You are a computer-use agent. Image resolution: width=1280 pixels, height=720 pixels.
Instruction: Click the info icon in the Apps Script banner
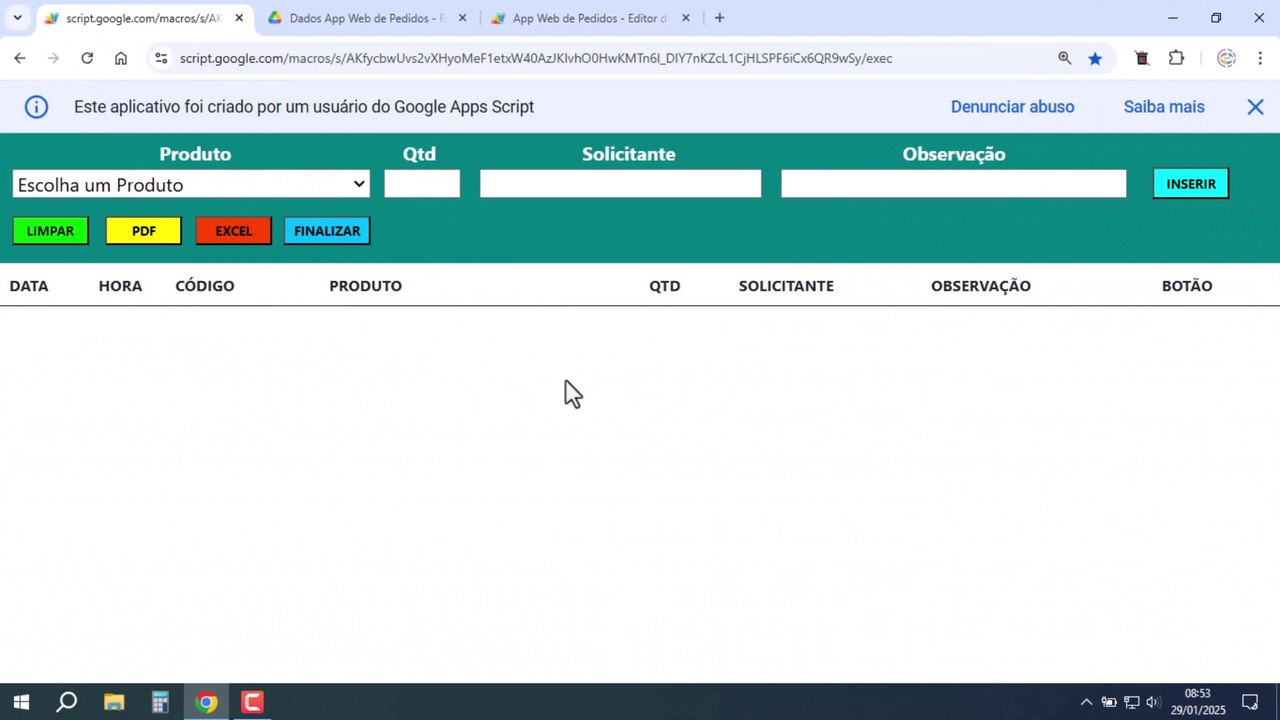click(36, 107)
